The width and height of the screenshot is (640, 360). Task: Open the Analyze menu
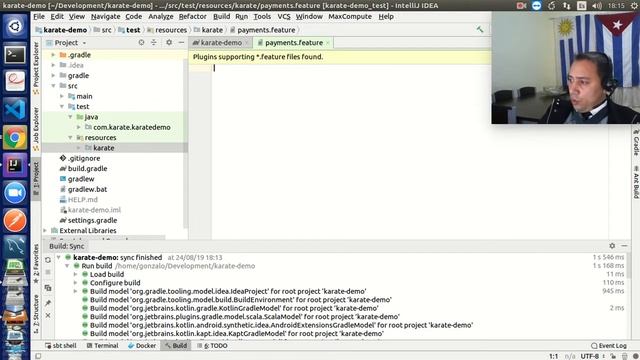point(160,17)
